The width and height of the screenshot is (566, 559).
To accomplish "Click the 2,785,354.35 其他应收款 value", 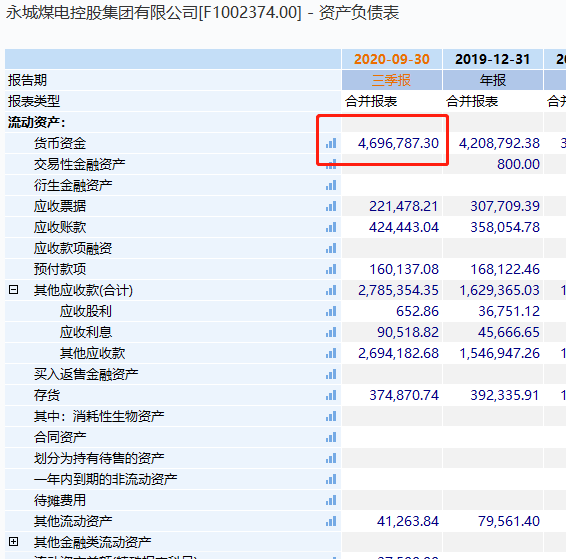I will 398,290.
